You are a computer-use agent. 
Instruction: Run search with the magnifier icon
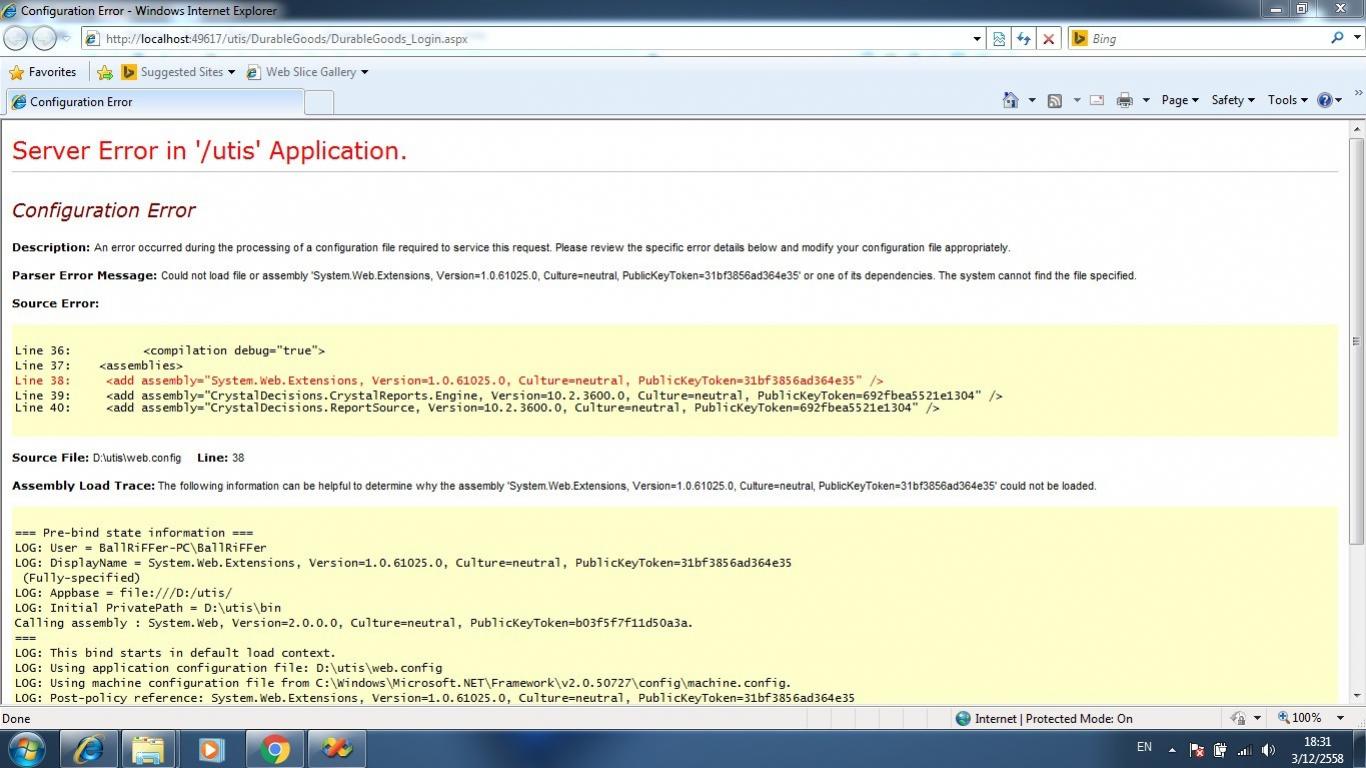pos(1337,38)
